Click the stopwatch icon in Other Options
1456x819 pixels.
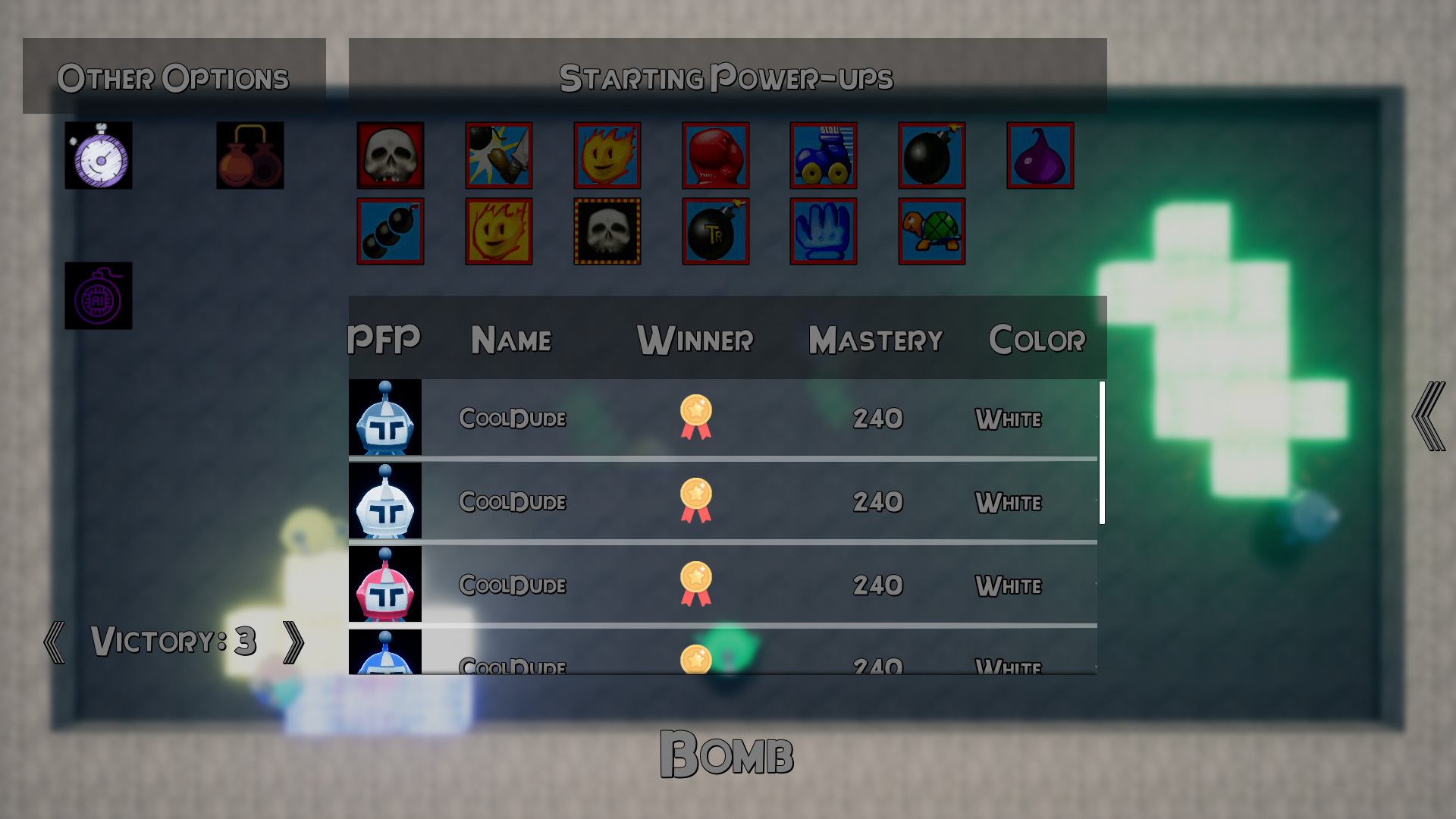pos(98,155)
